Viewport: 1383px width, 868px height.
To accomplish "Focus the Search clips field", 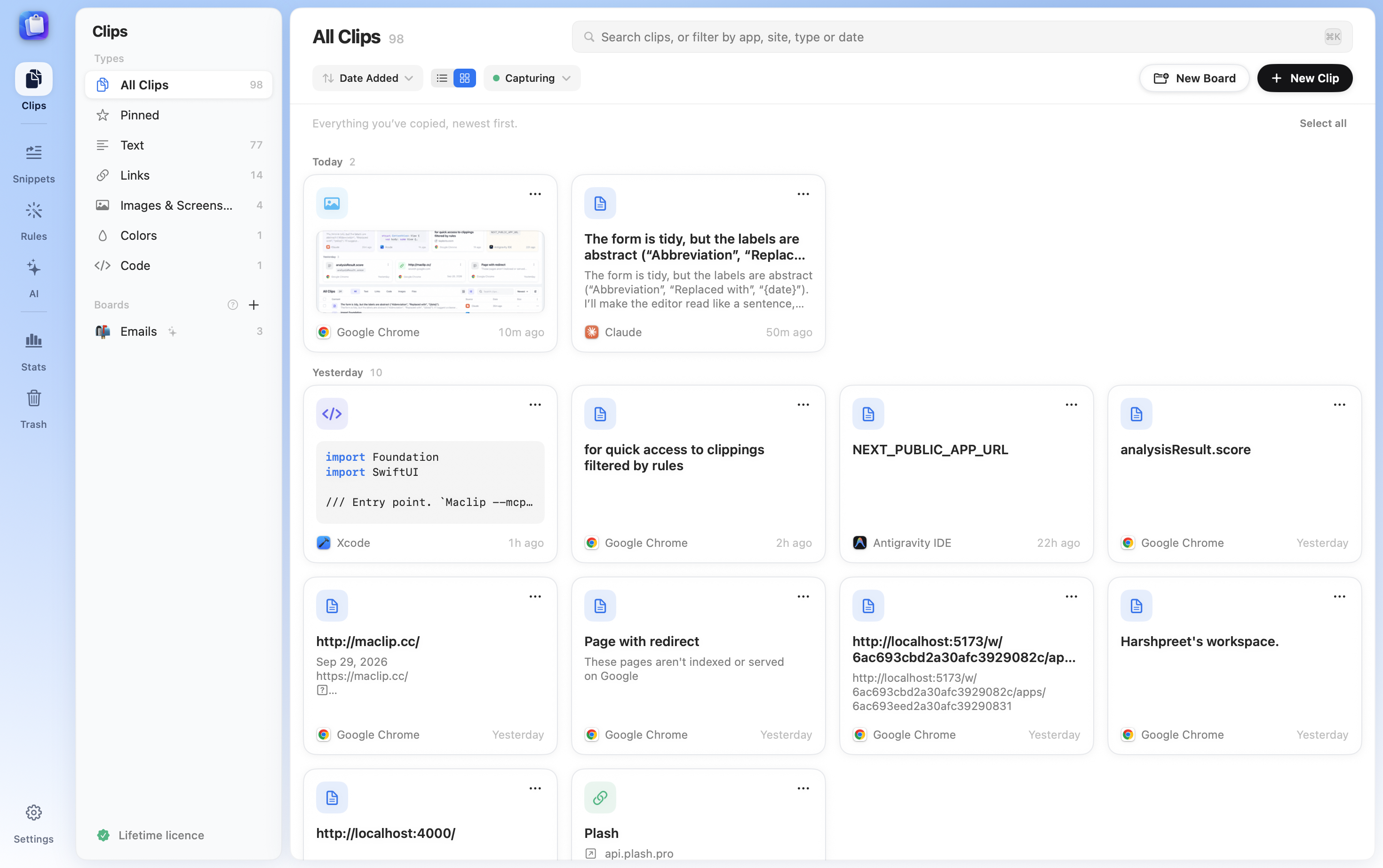I will click(962, 37).
